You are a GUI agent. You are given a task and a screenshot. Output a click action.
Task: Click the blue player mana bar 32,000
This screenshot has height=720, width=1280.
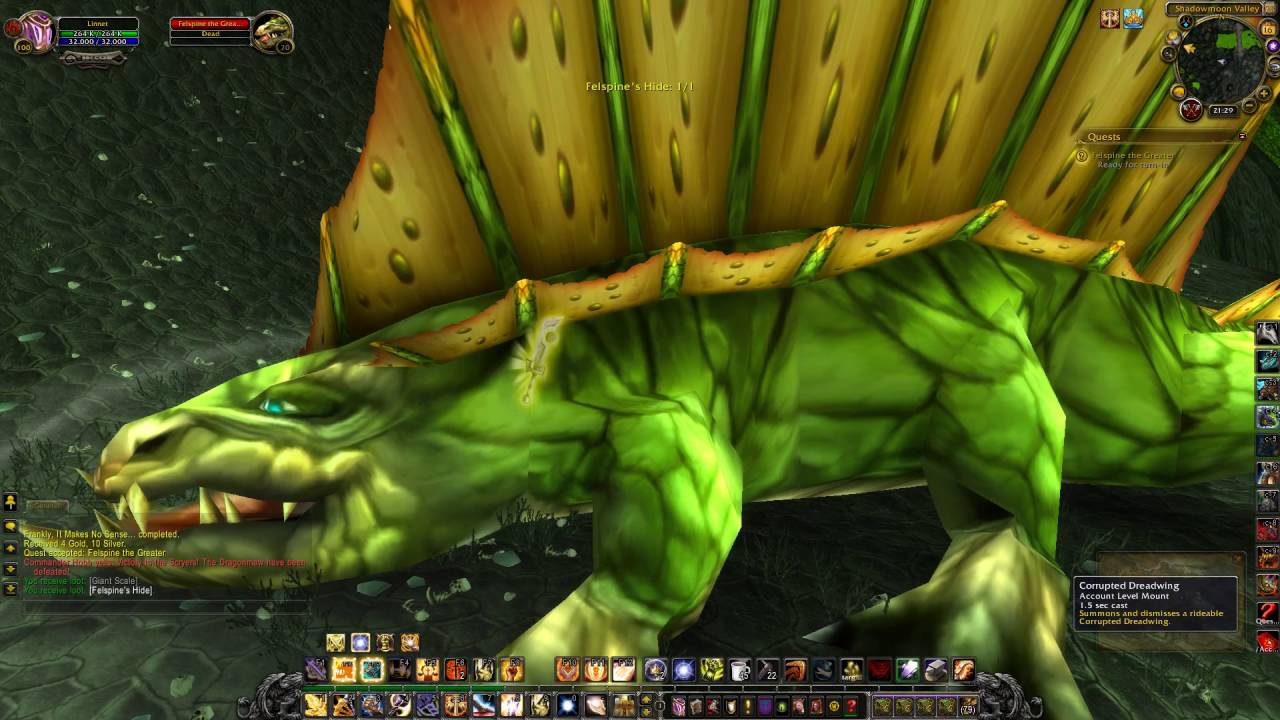[98, 43]
